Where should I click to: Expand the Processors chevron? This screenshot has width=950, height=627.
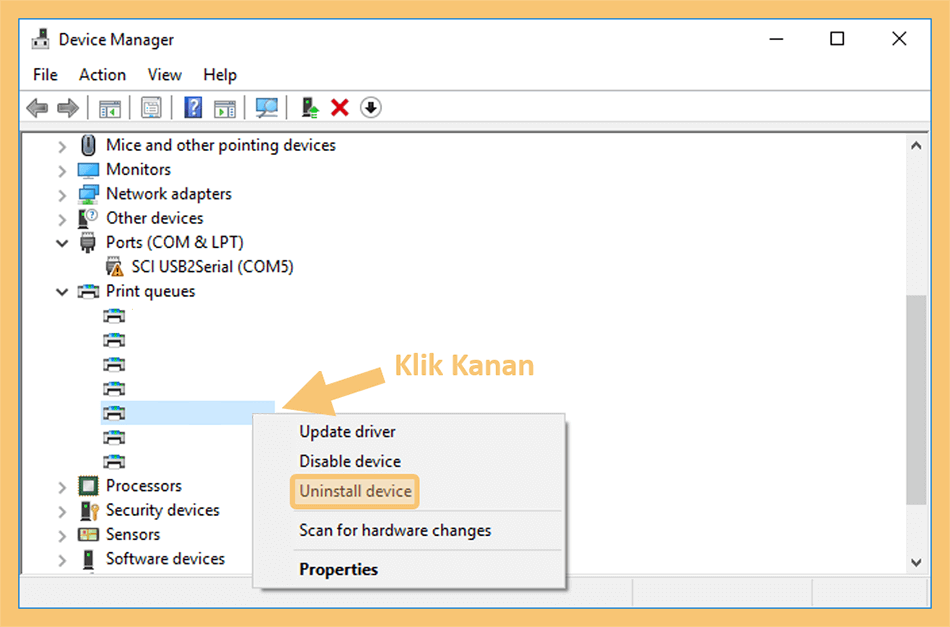62,487
